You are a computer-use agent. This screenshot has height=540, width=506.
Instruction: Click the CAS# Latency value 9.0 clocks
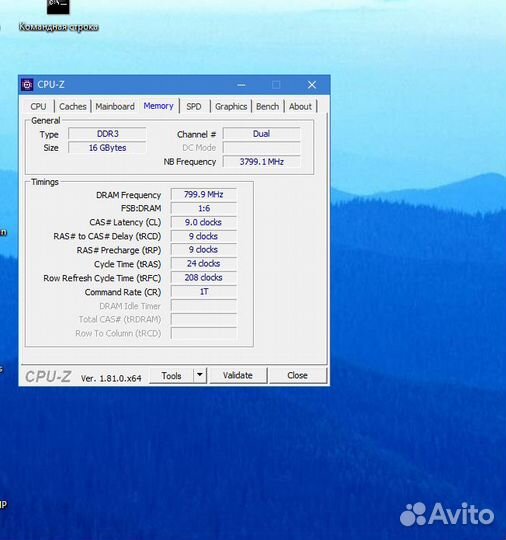204,222
